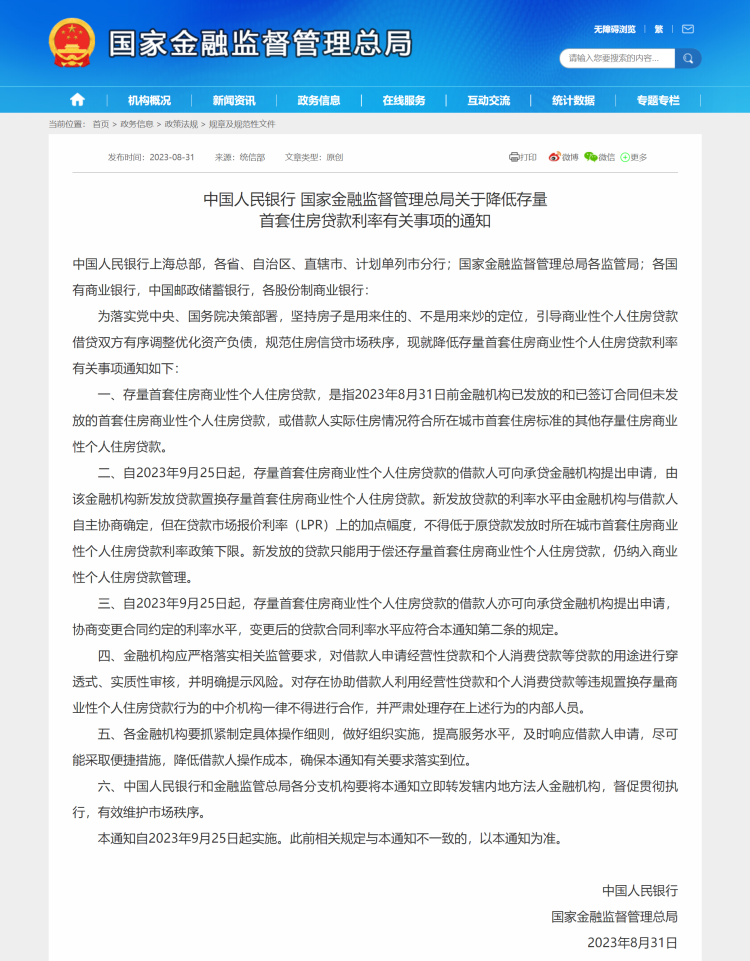The width and height of the screenshot is (750, 961).
Task: Follow the 政策法规 breadcrumb link
Action: 181,124
